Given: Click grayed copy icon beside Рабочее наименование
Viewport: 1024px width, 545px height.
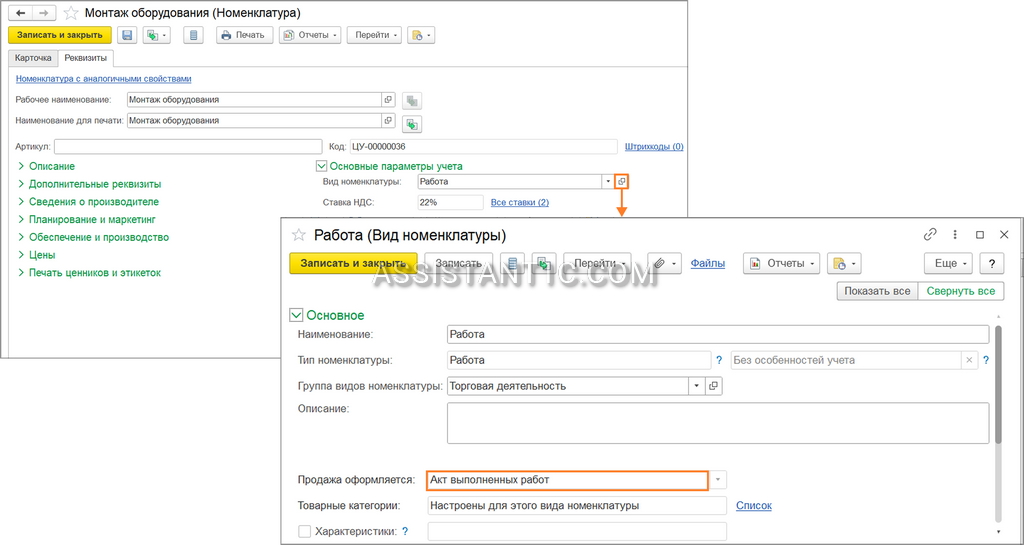Looking at the screenshot, I should pyautogui.click(x=412, y=101).
